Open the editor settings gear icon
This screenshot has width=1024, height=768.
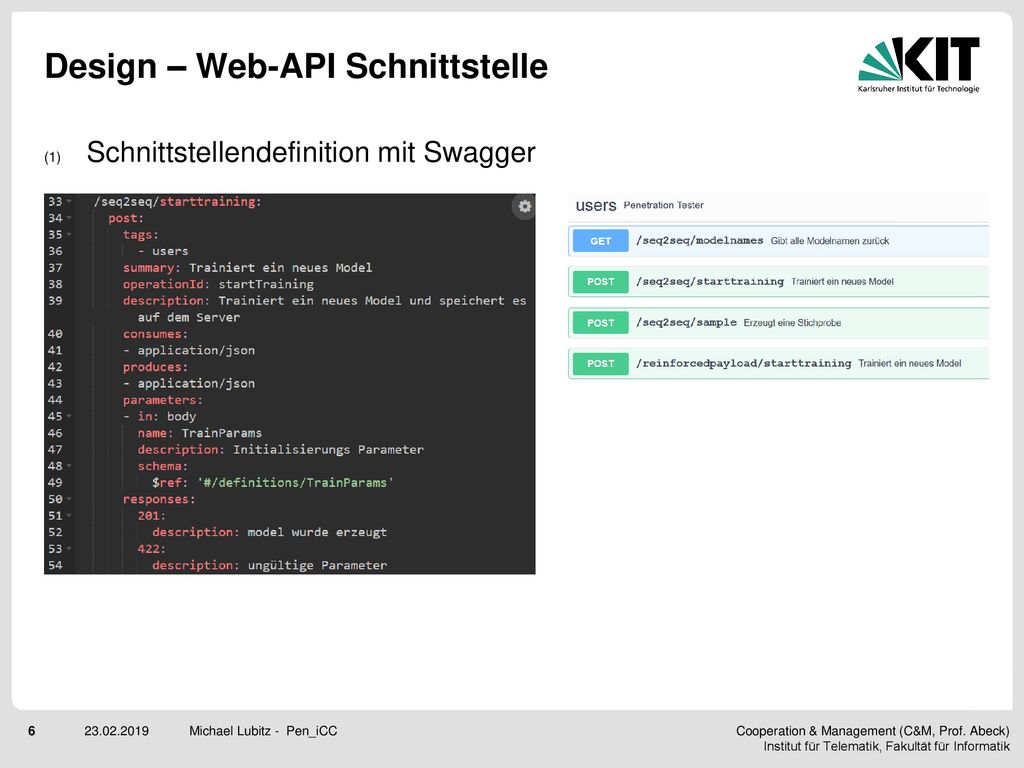[x=524, y=206]
